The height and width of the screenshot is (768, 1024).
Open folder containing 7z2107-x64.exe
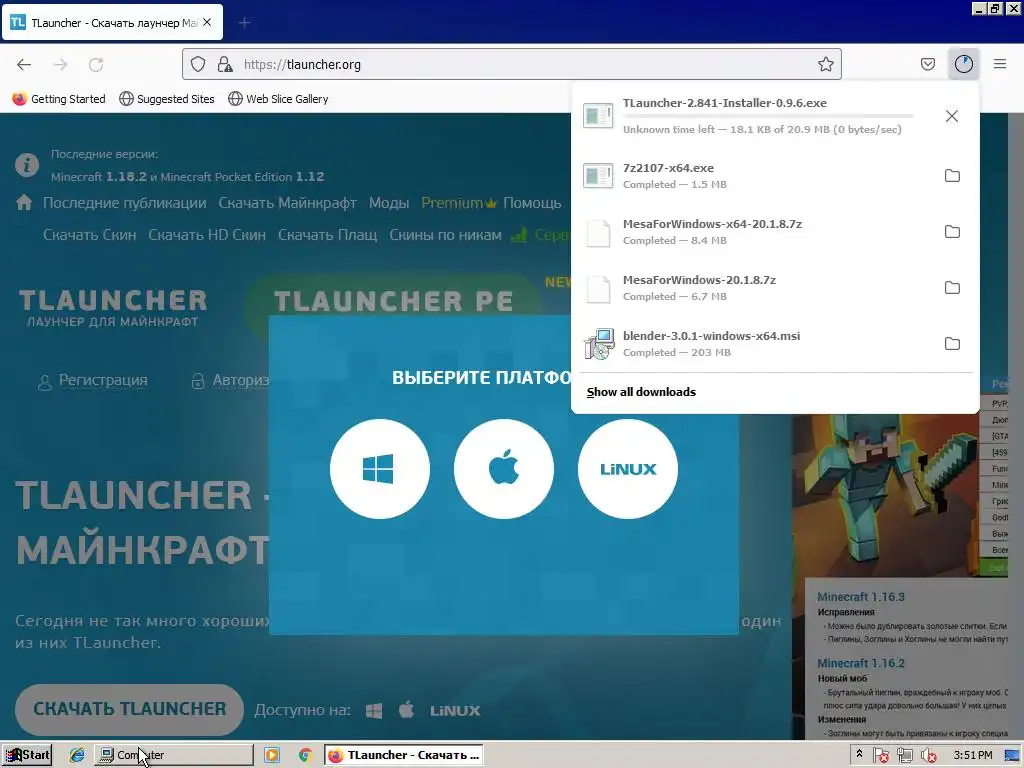point(952,175)
